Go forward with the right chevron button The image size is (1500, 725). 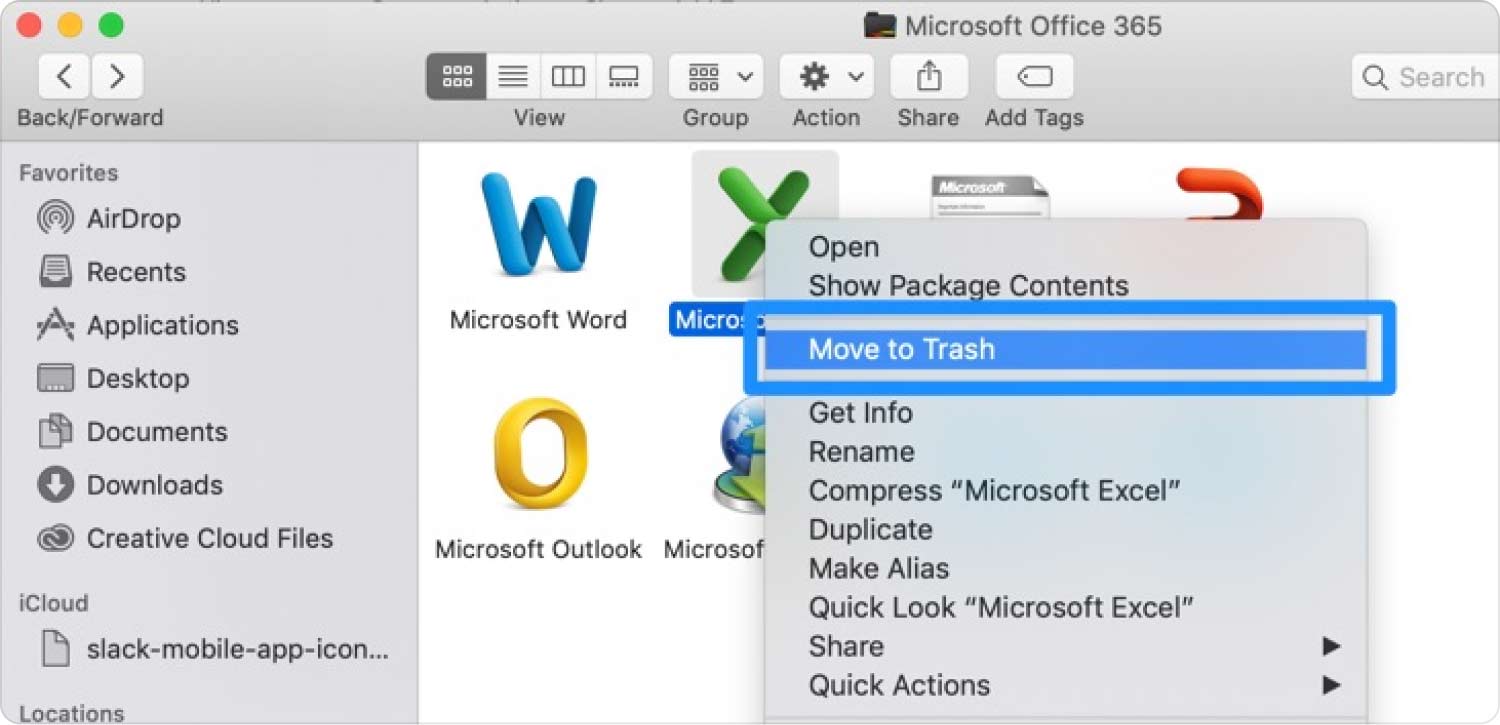(117, 76)
